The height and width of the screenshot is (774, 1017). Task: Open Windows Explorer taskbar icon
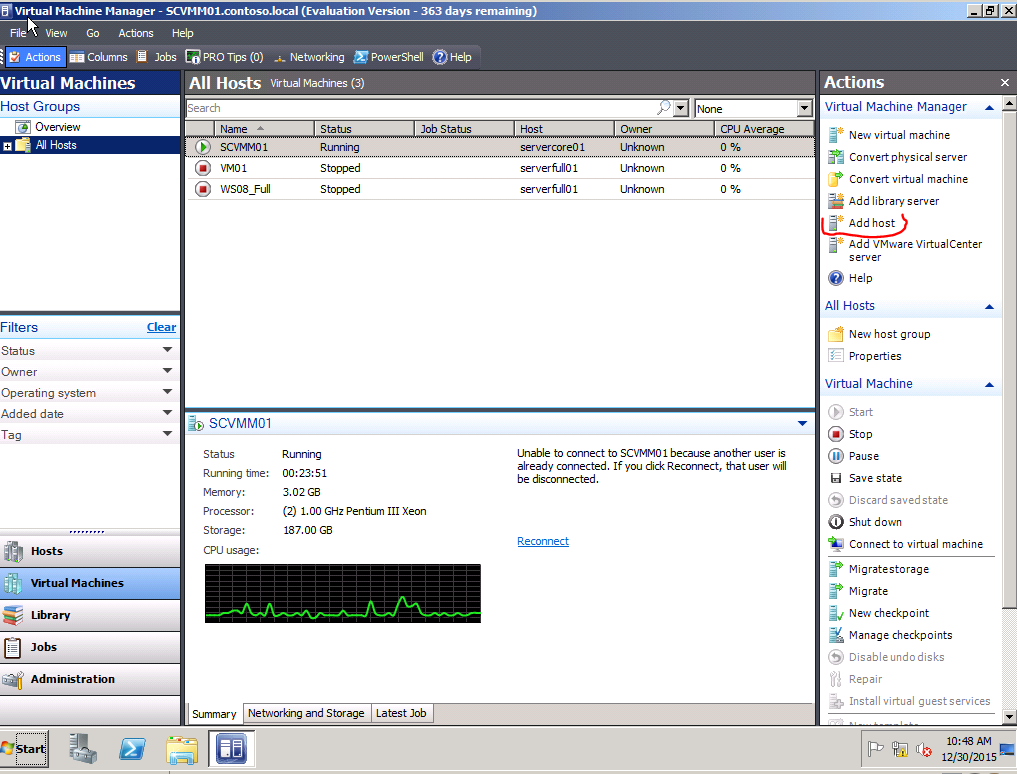click(x=182, y=749)
